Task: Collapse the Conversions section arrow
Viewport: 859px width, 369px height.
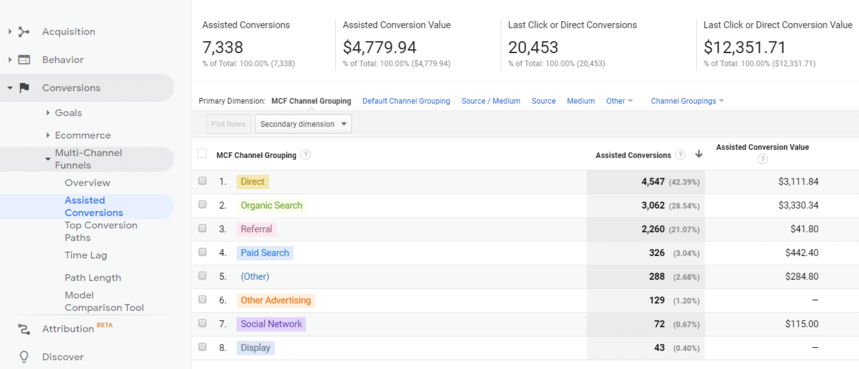Action: click(10, 88)
